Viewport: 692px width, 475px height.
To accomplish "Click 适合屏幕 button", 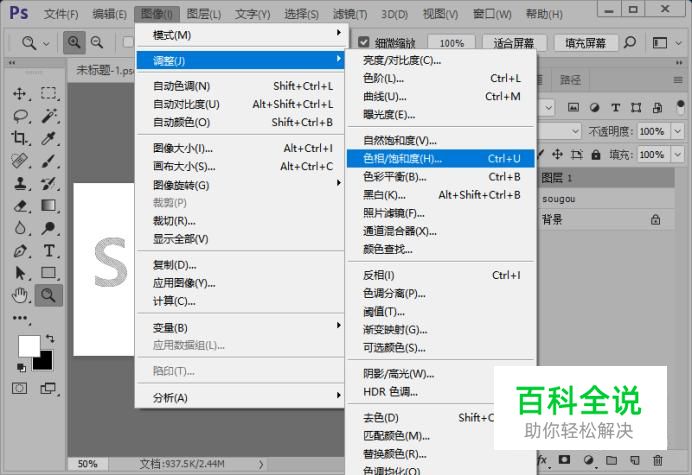I will coord(514,43).
